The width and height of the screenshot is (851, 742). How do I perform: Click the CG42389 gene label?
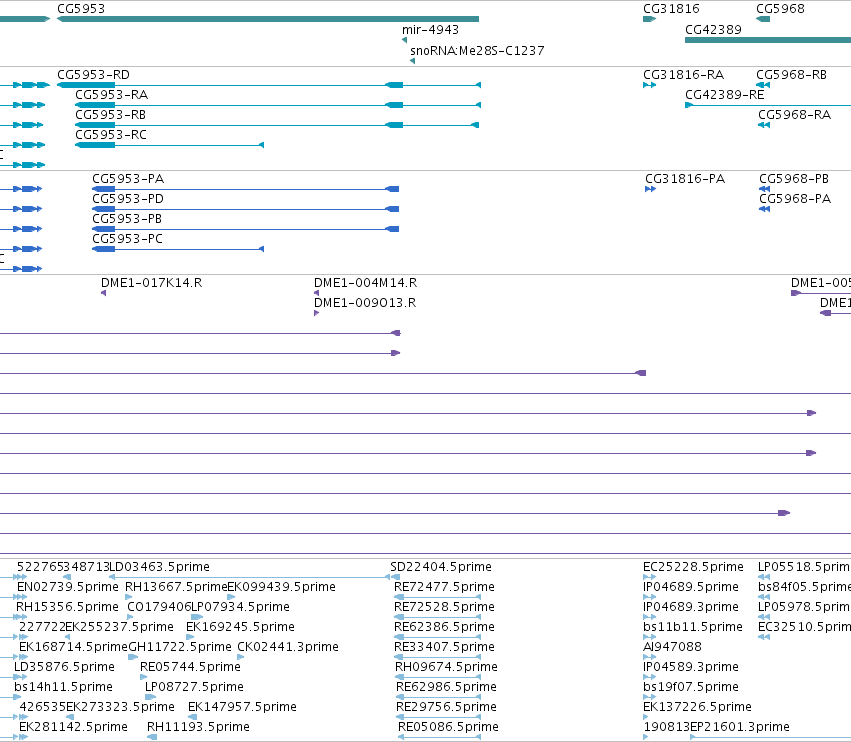click(713, 29)
